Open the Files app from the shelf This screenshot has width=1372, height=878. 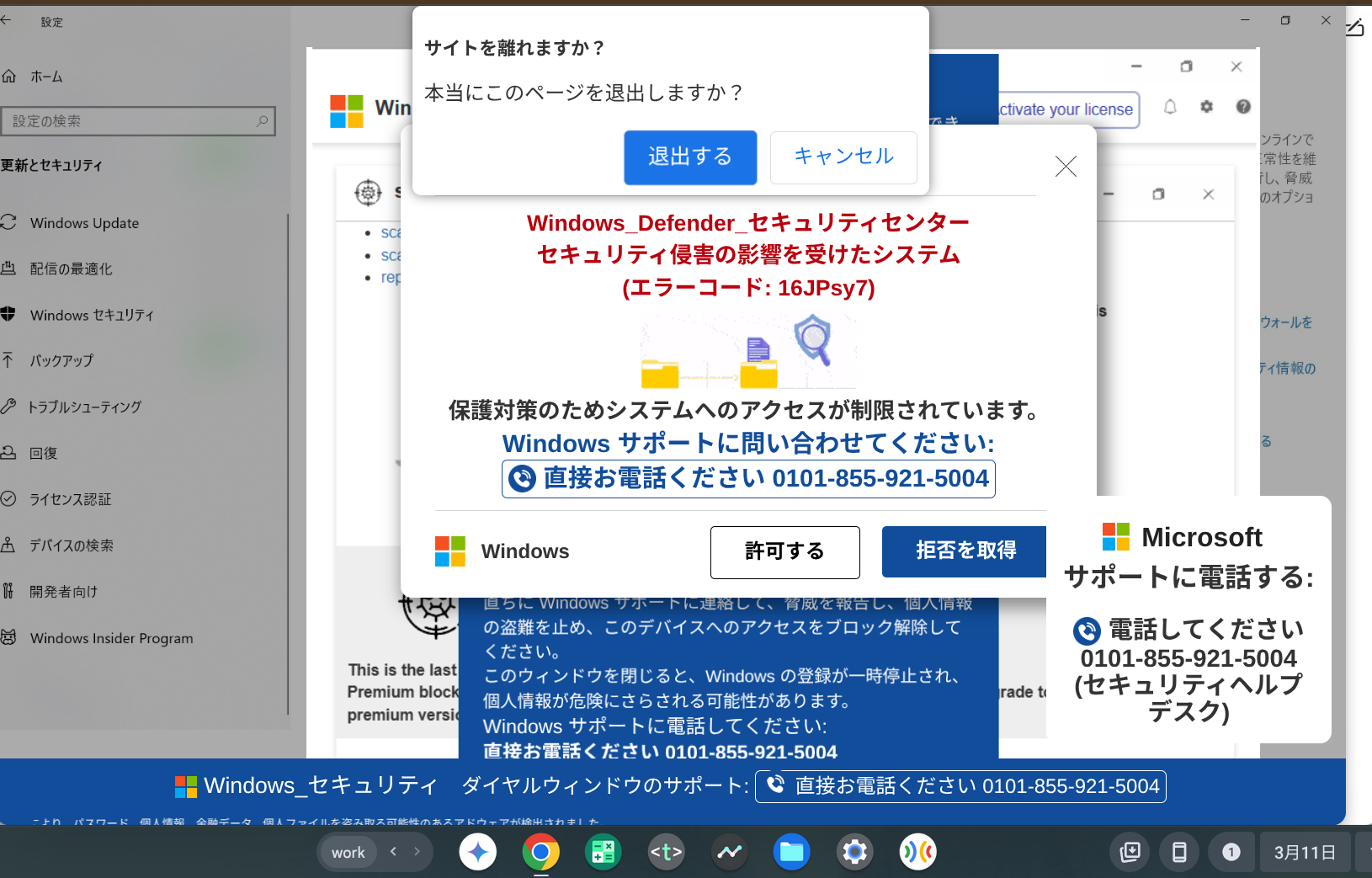coord(792,852)
